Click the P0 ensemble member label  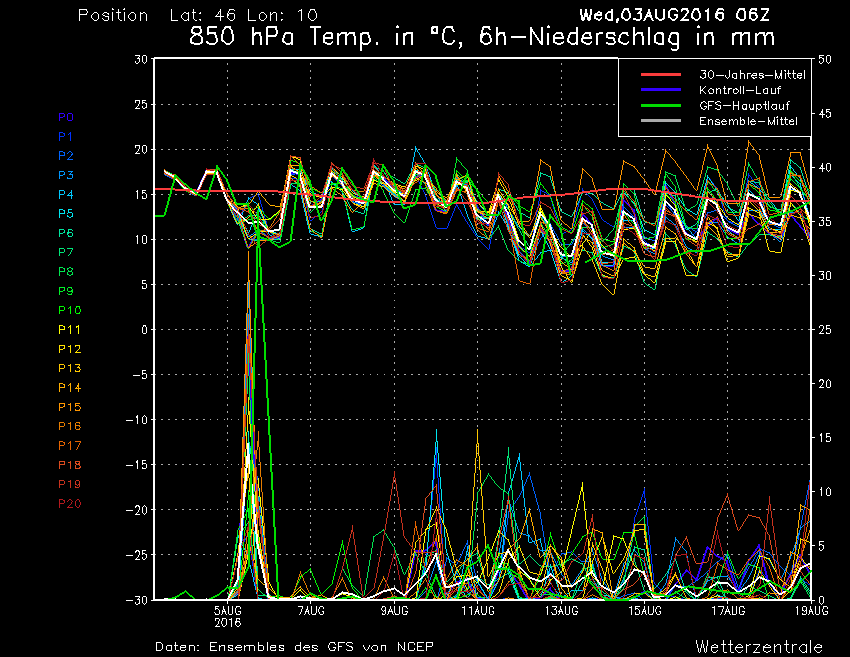(x=66, y=117)
